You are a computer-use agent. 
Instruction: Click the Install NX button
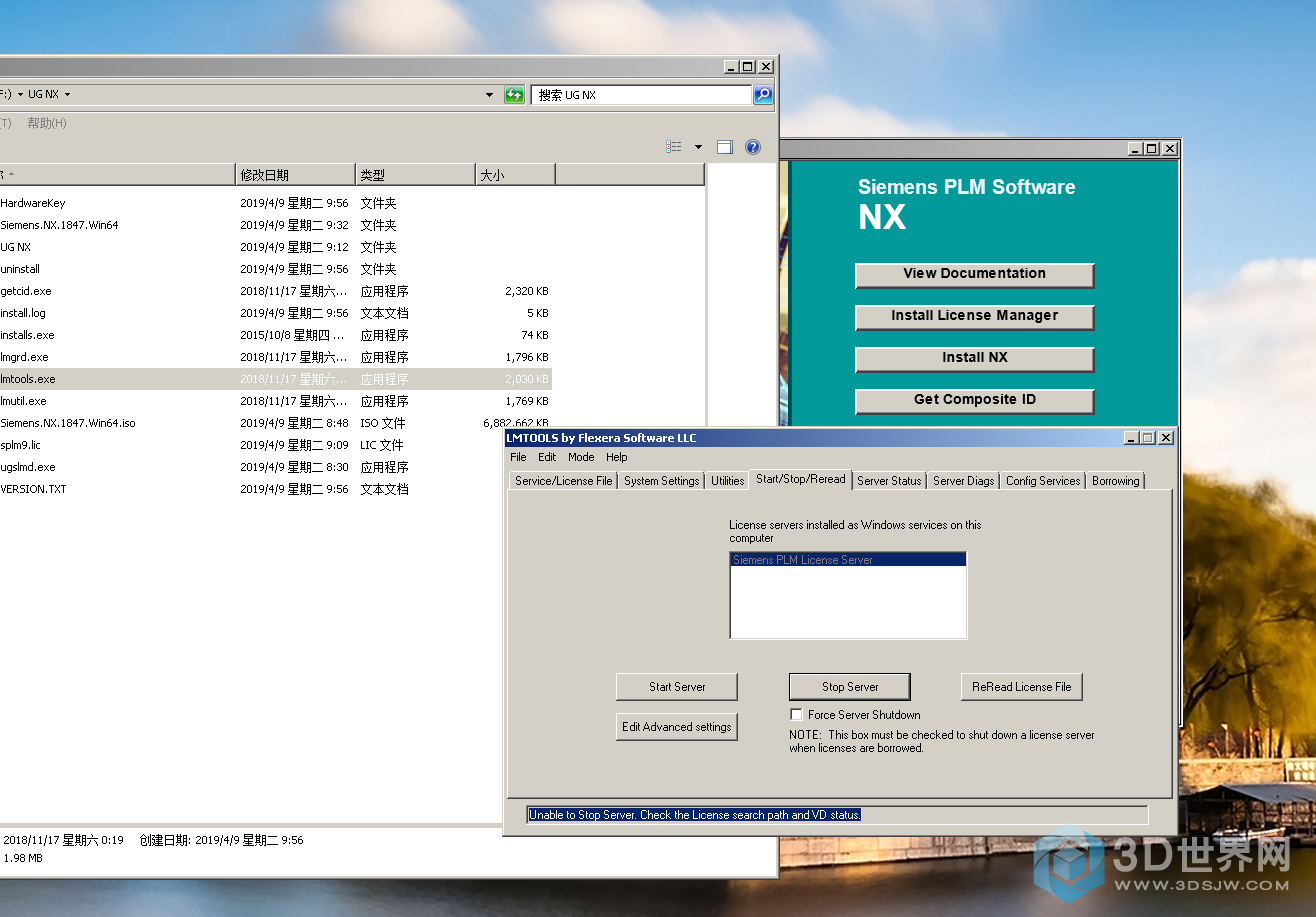click(974, 358)
